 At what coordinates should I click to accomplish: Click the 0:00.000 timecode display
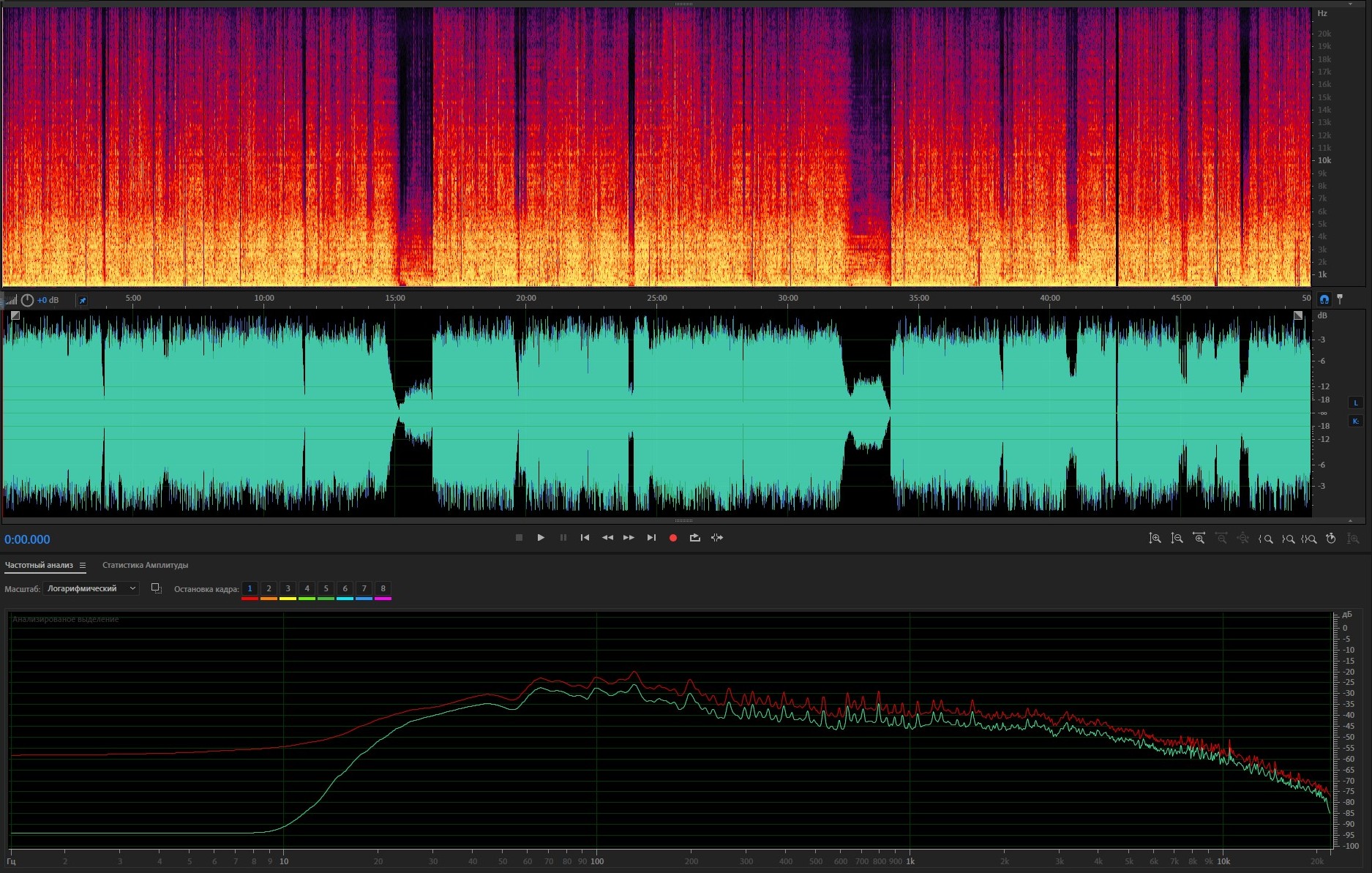pos(27,539)
